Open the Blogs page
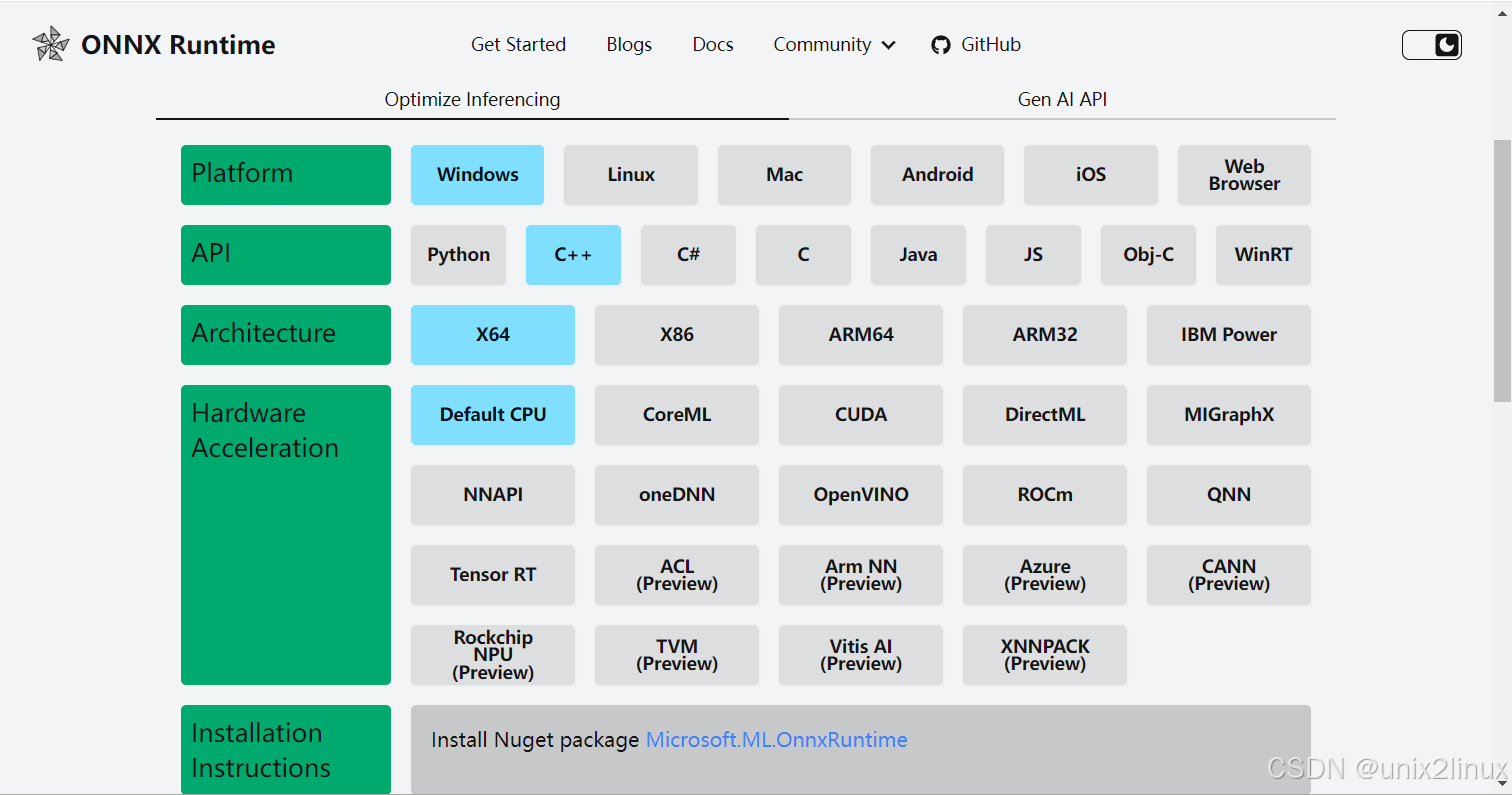The height and width of the screenshot is (795, 1512). tap(629, 45)
